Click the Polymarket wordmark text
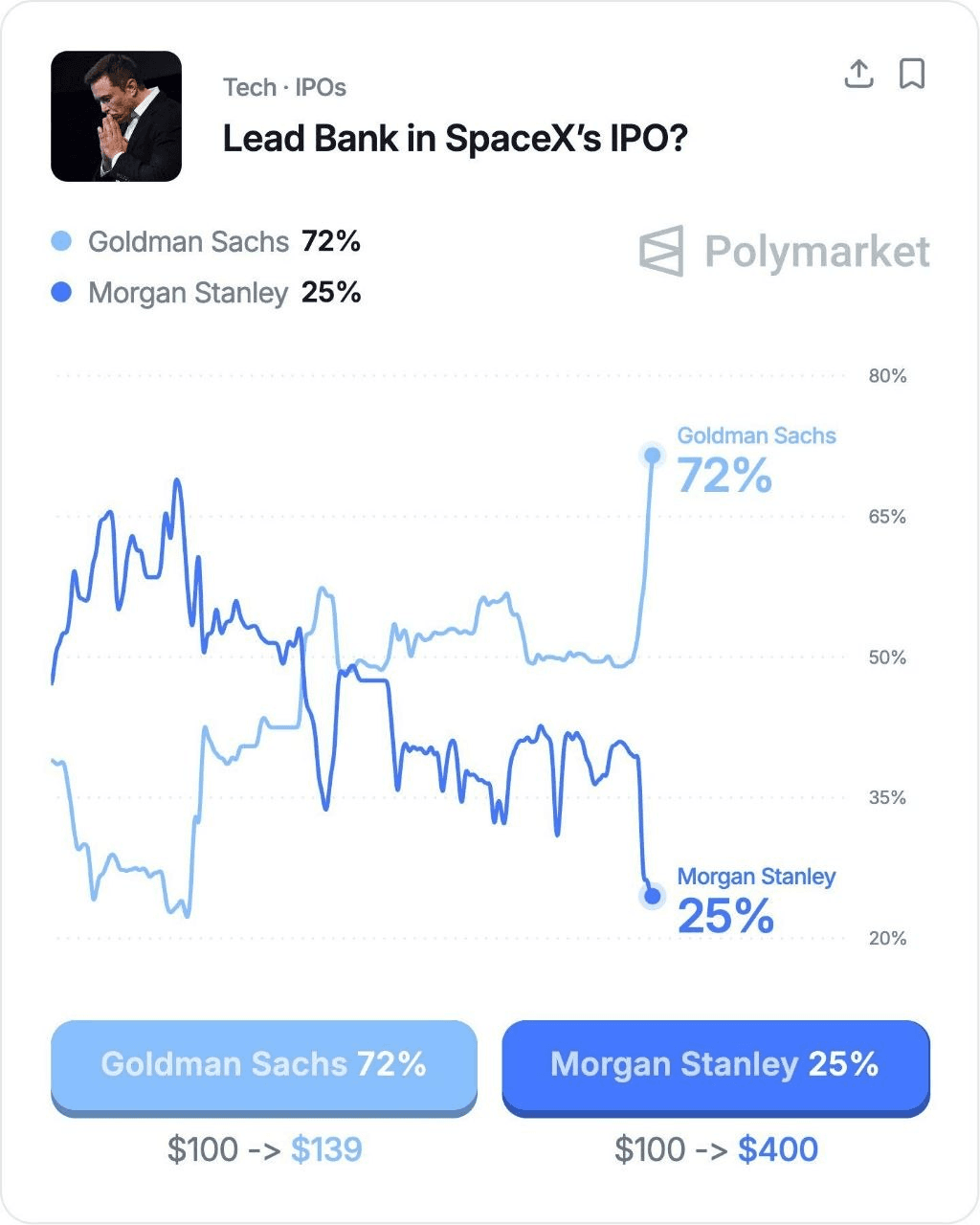The height and width of the screenshot is (1225, 980). 816,252
